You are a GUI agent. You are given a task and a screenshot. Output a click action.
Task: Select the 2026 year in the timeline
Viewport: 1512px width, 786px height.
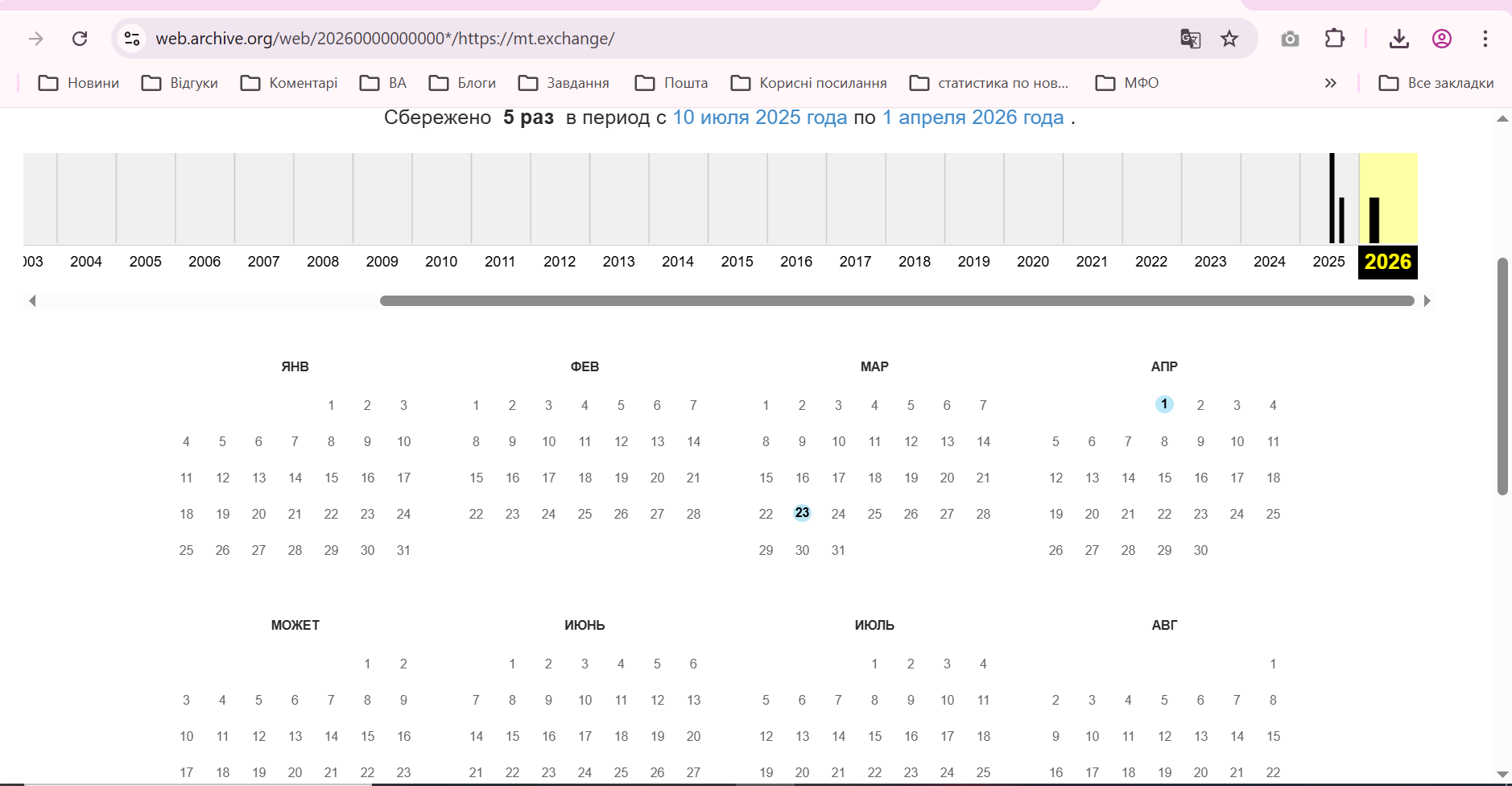[x=1388, y=262]
